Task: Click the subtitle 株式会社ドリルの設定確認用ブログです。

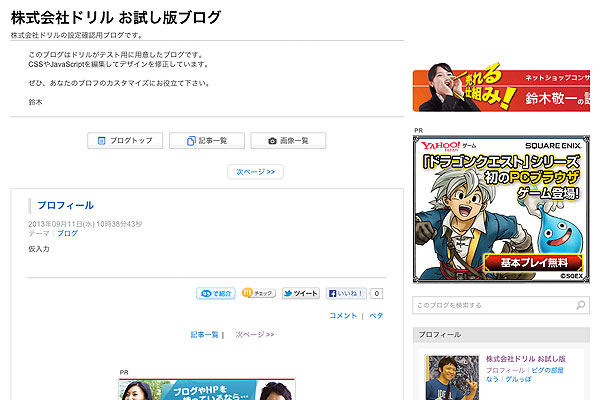Action: point(77,35)
